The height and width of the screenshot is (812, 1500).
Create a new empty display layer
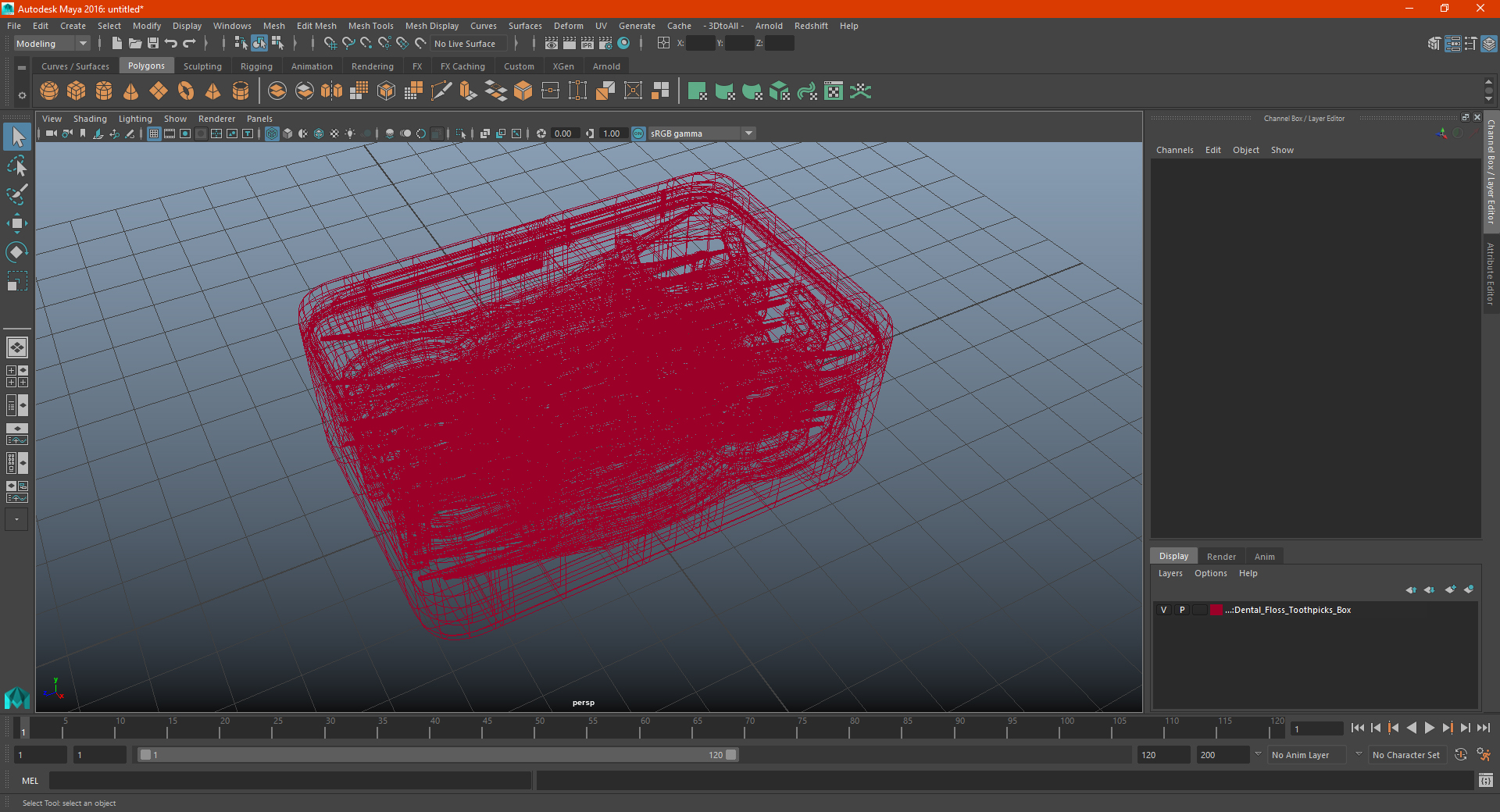click(1451, 589)
